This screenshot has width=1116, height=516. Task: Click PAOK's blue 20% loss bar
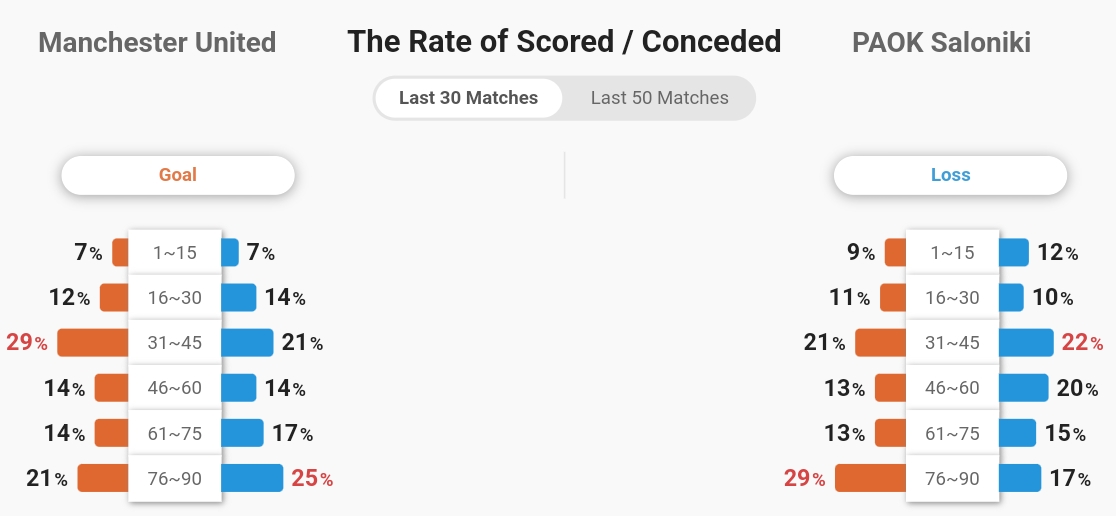(1023, 388)
